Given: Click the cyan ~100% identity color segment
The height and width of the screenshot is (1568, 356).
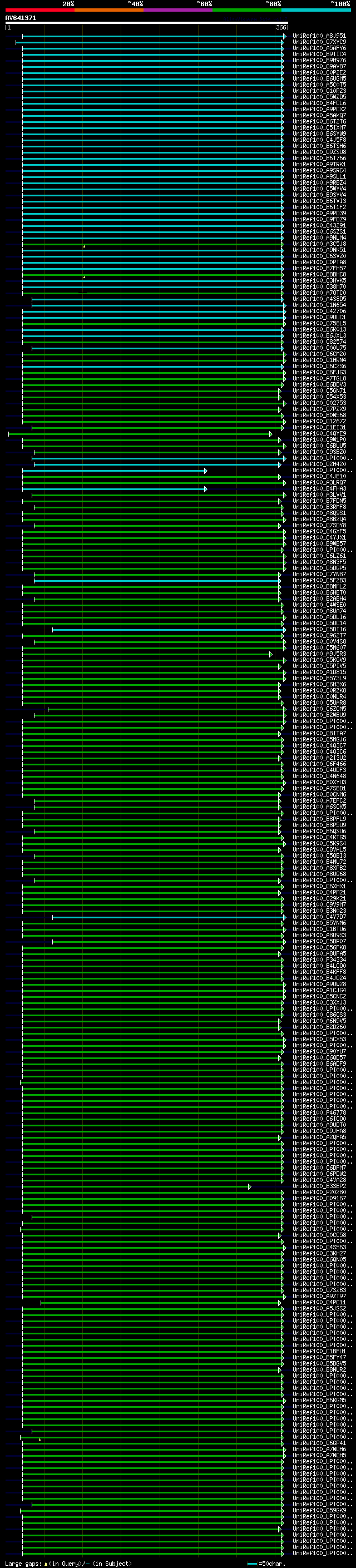Looking at the screenshot, I should (x=316, y=10).
